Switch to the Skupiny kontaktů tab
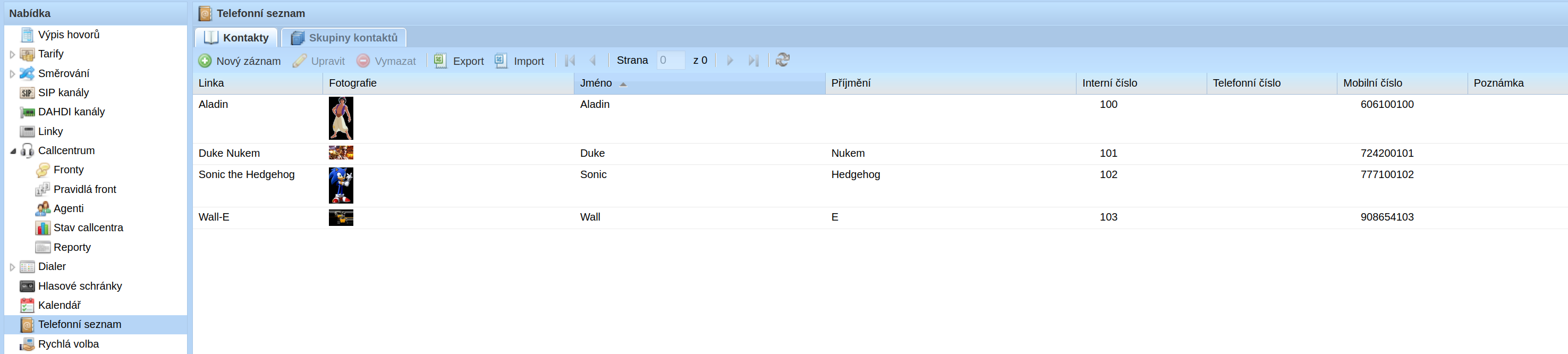Image resolution: width=1568 pixels, height=354 pixels. [344, 38]
